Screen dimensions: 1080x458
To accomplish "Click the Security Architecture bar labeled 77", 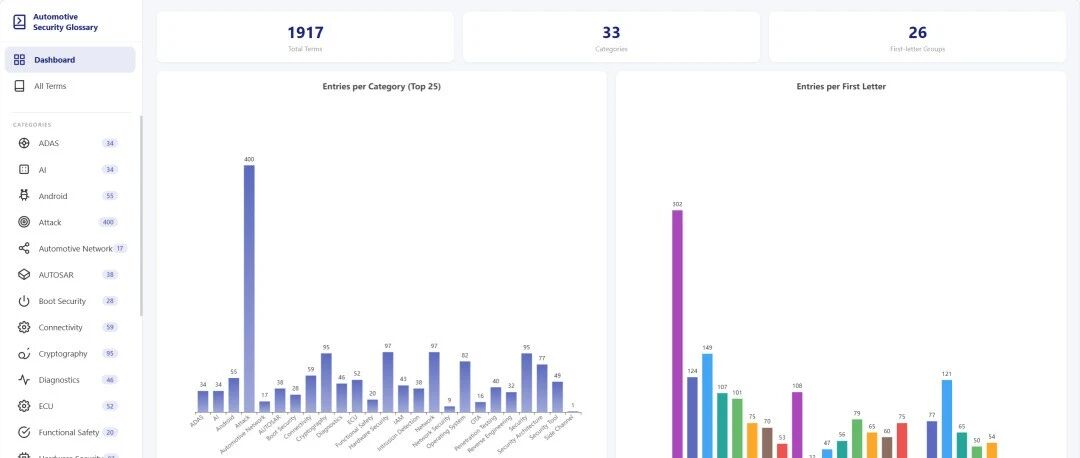I will click(542, 388).
